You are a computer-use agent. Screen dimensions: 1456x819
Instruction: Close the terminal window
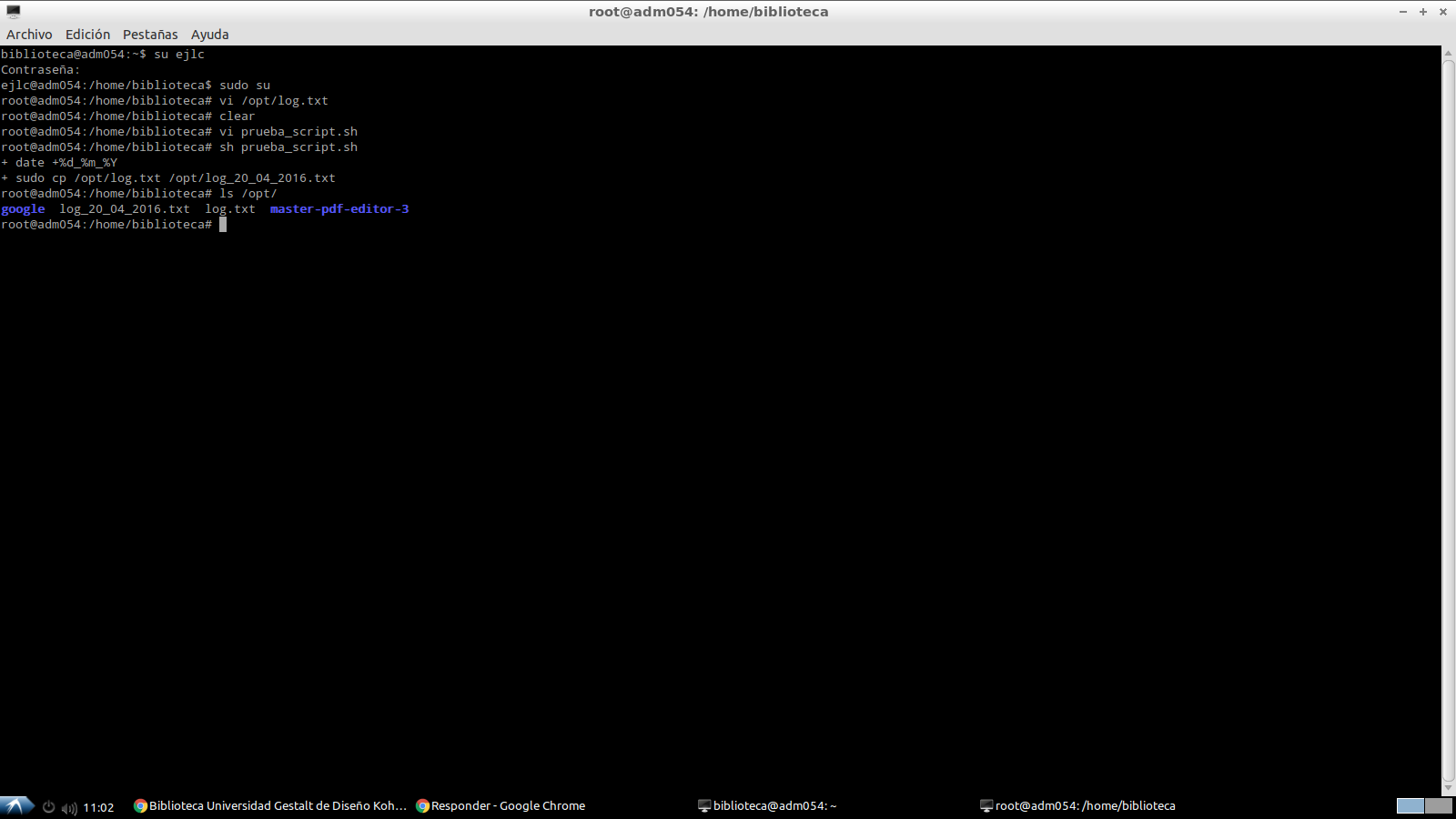click(x=1443, y=12)
